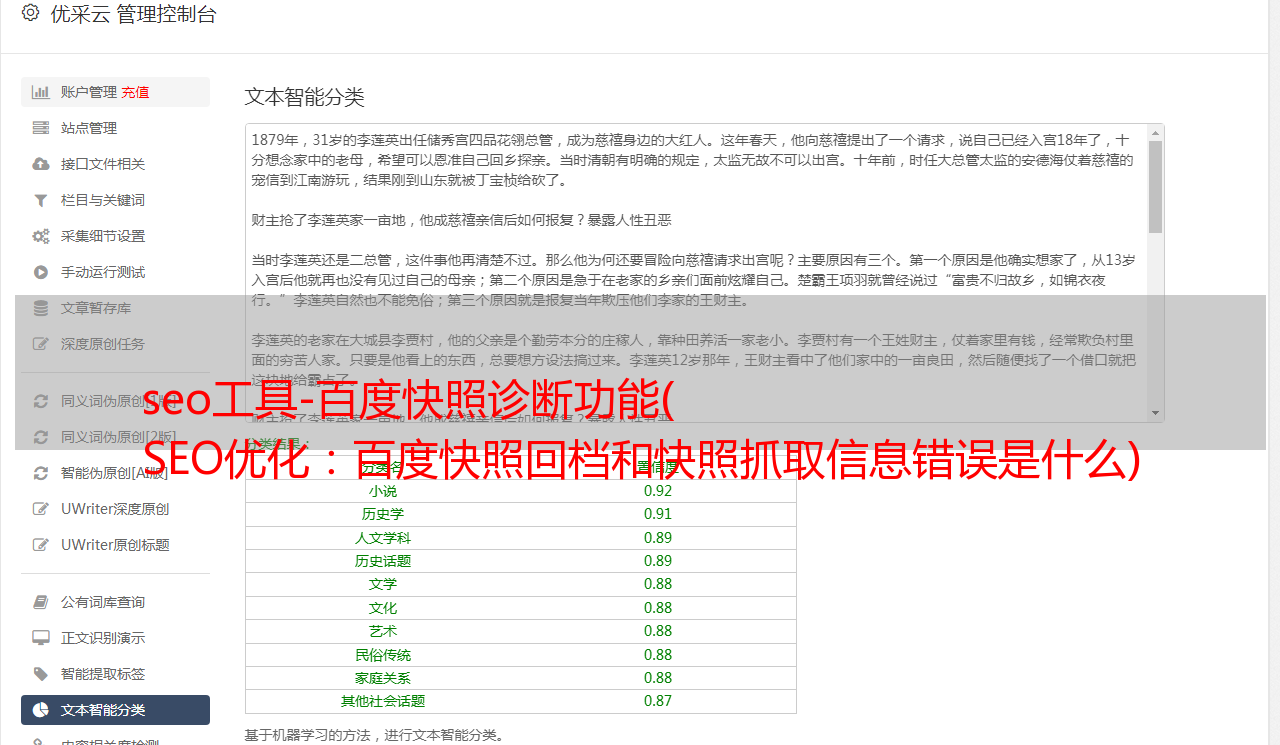The width and height of the screenshot is (1280, 745).
Task: Click the 手动运行测试 play icon
Action: [x=41, y=272]
